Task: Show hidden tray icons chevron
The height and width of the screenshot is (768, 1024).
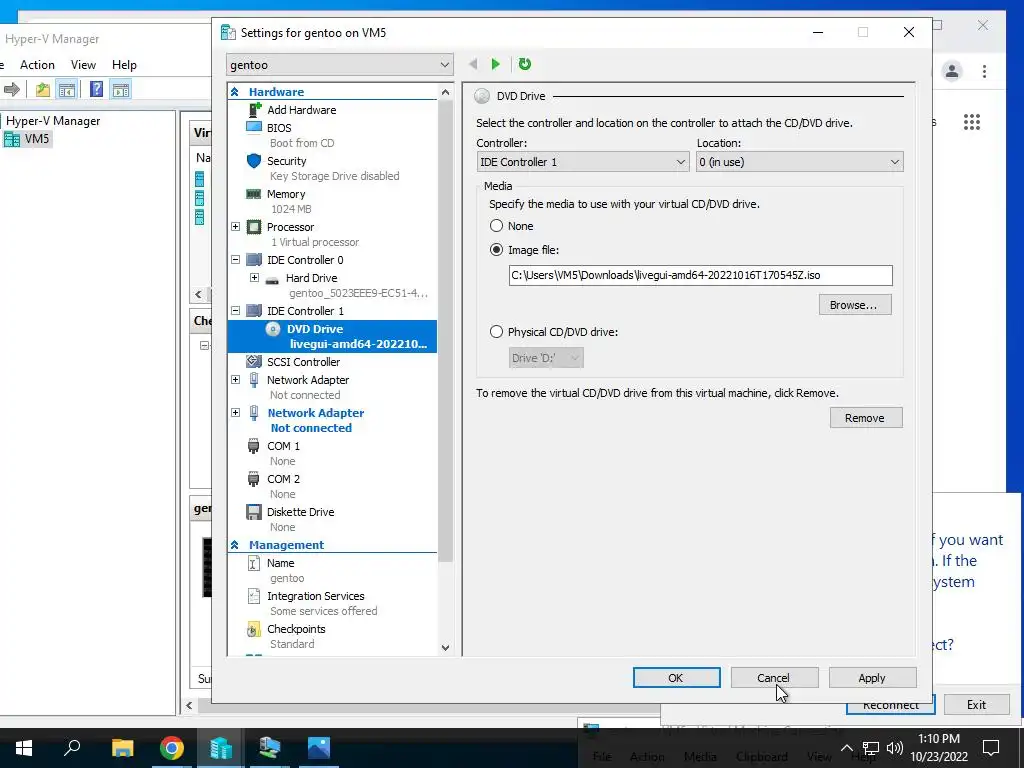Action: 846,748
